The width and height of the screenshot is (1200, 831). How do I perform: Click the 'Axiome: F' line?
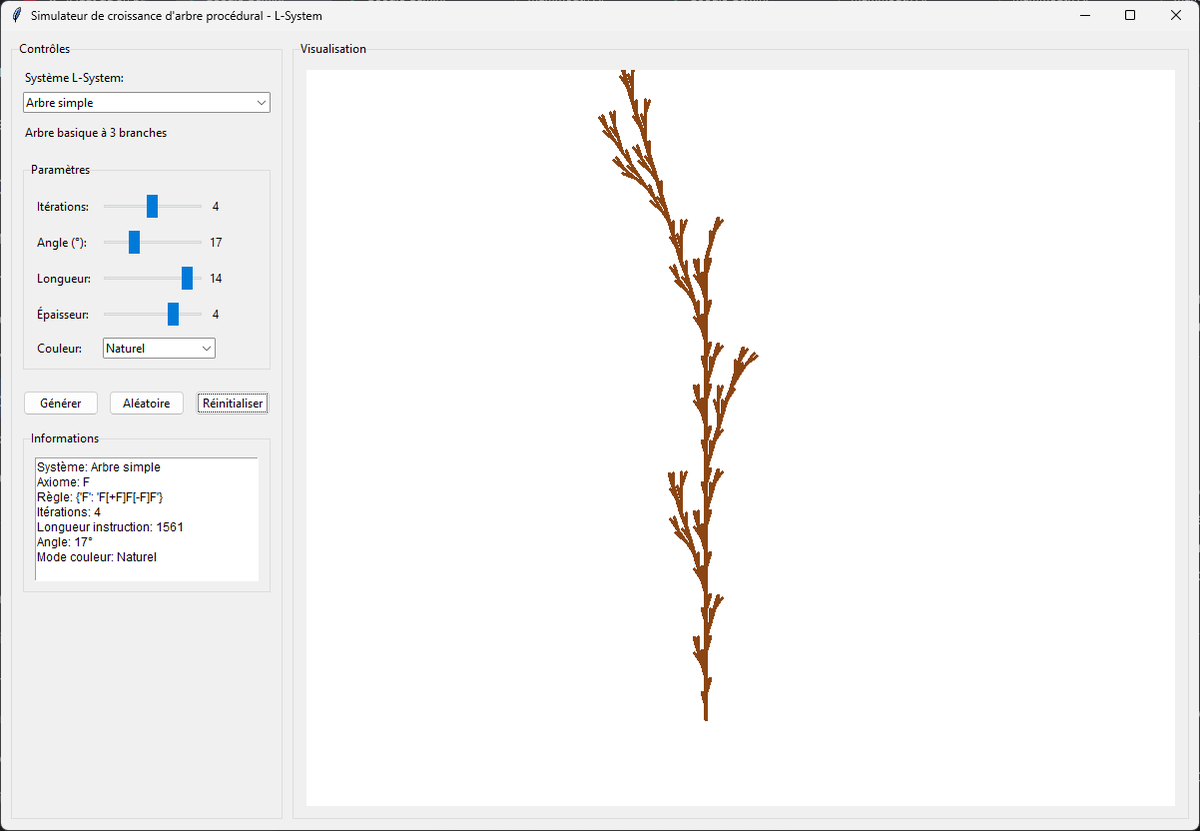click(63, 482)
